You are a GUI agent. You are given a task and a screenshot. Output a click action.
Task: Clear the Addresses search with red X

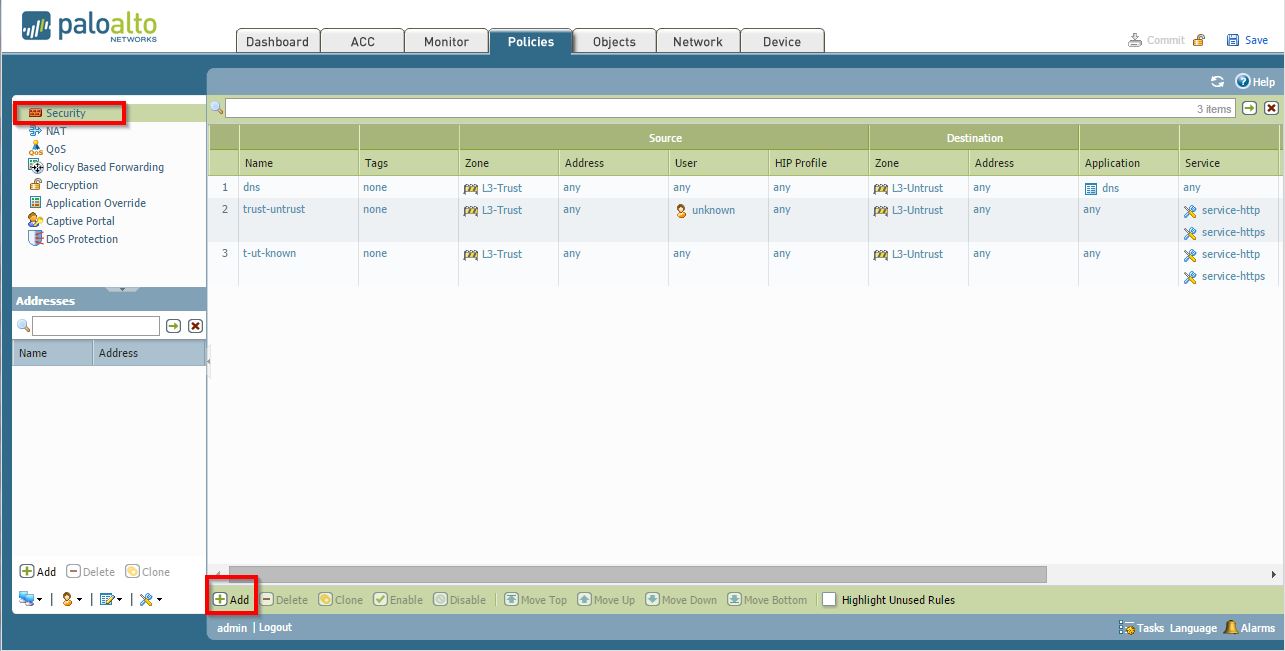tap(196, 326)
